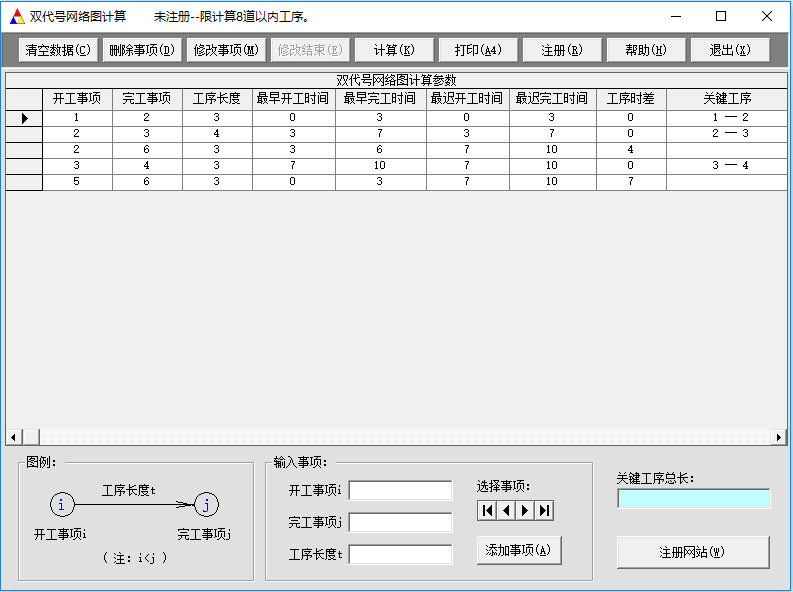Click the legend node circle i
This screenshot has width=793, height=592.
click(x=62, y=505)
